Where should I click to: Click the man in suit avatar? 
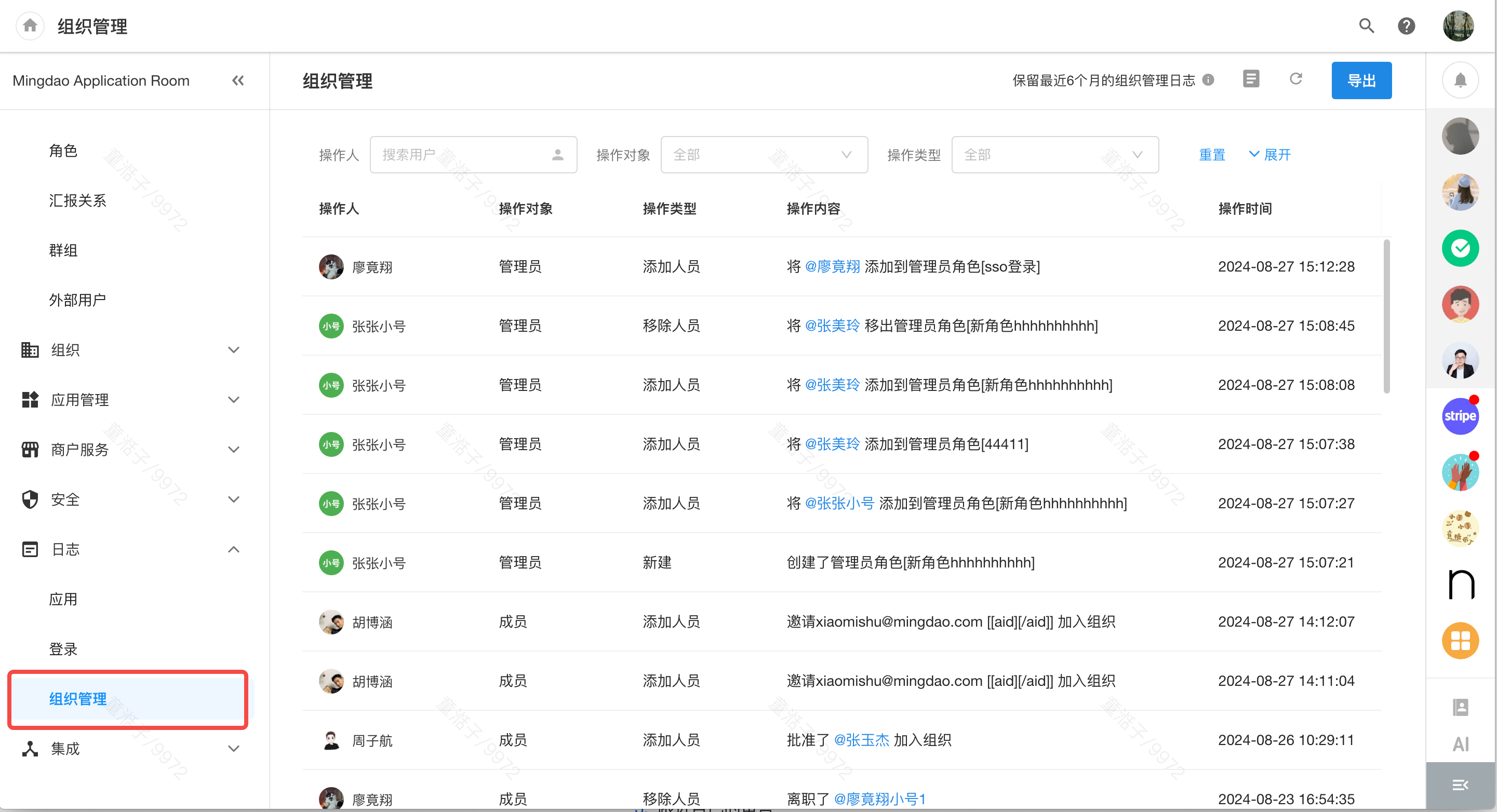tap(1460, 360)
